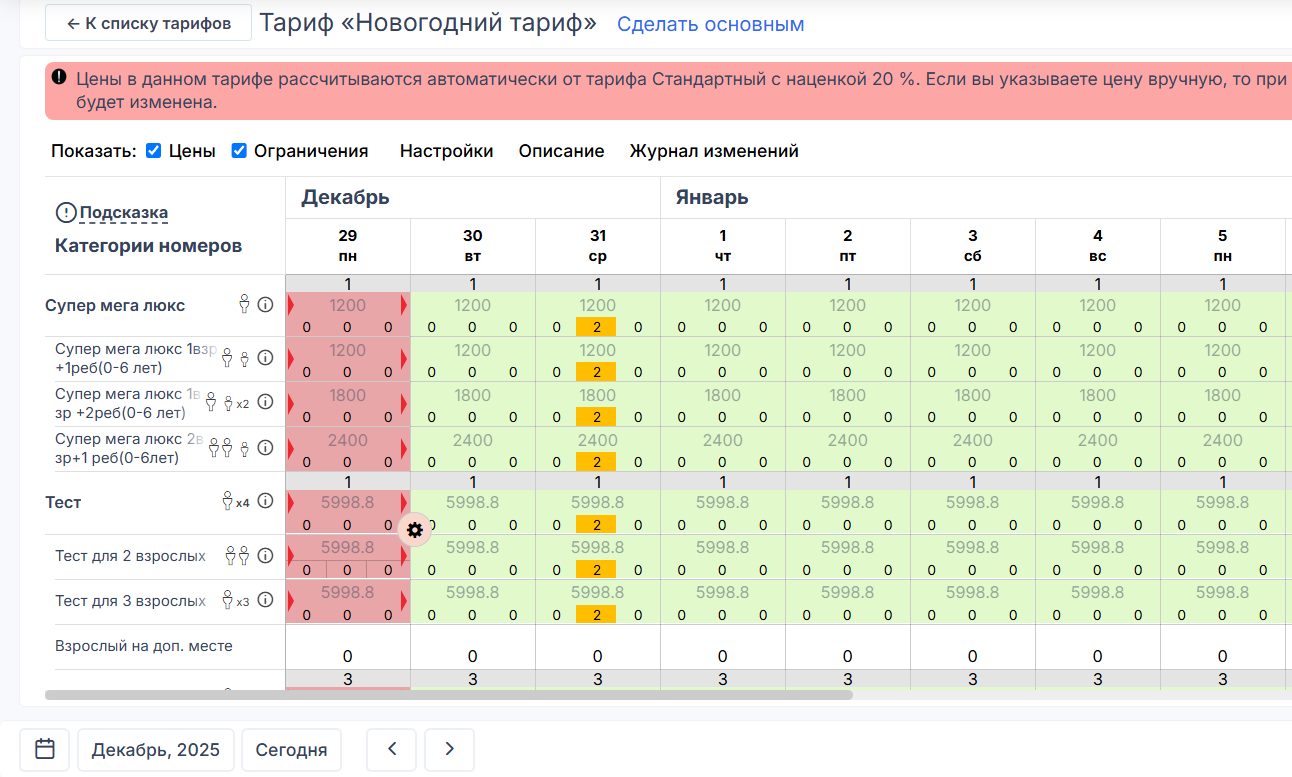Open the Декабрь, 2025 month selector
Screen dimensions: 1292x777
tap(155, 750)
